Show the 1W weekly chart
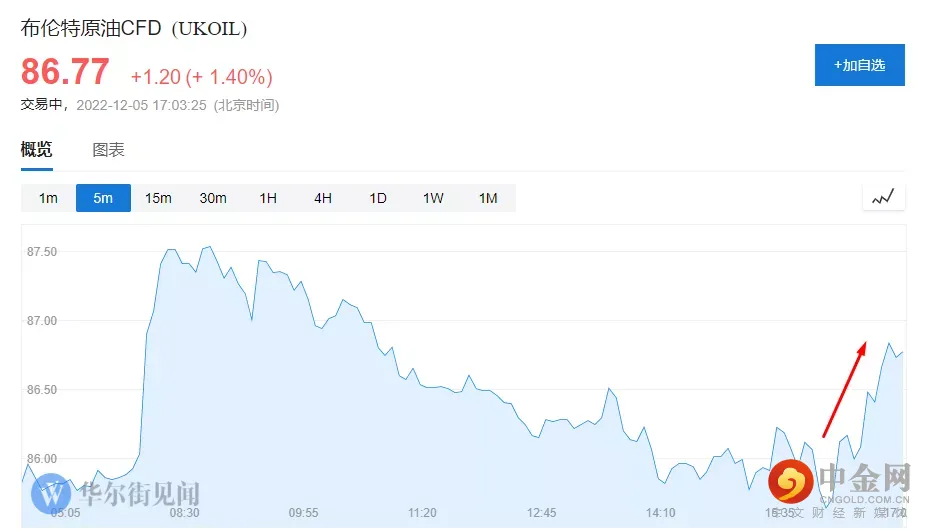The width and height of the screenshot is (925, 531). 433,198
